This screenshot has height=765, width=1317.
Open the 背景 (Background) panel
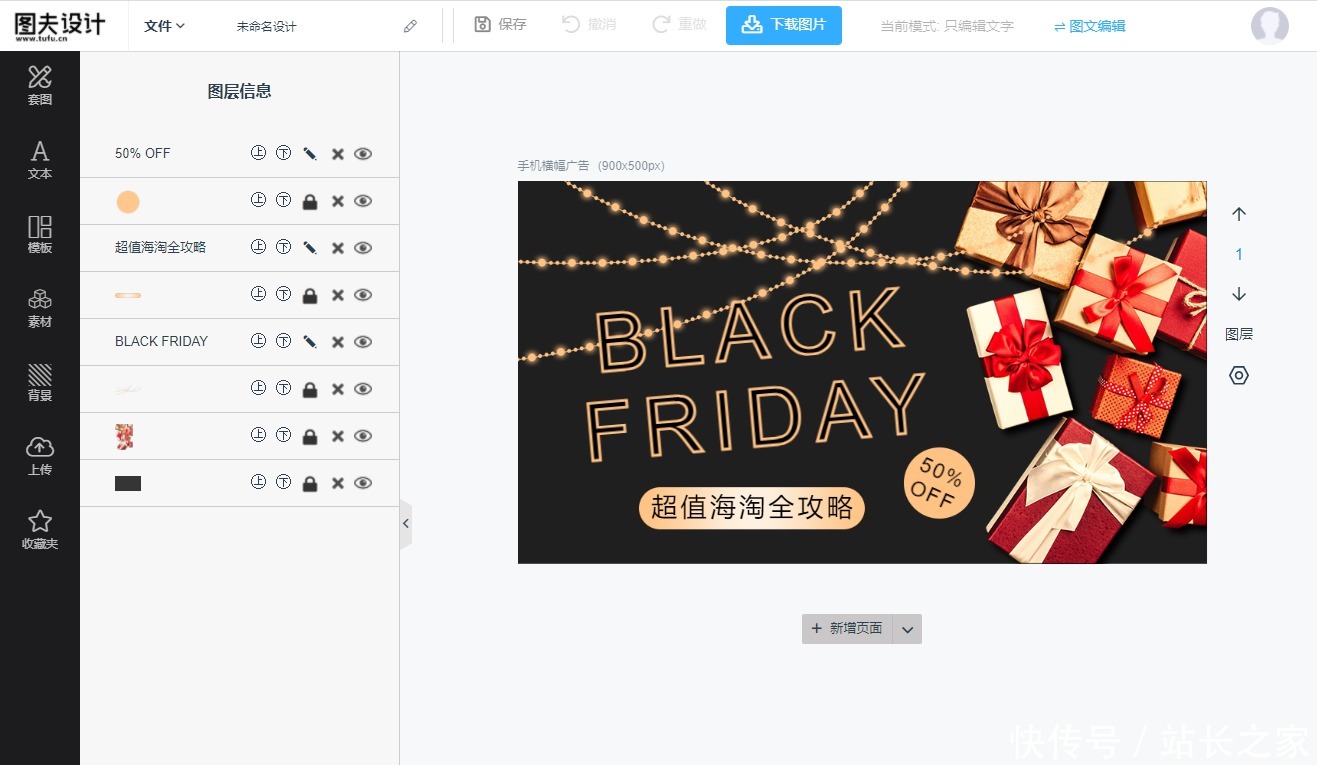39,382
